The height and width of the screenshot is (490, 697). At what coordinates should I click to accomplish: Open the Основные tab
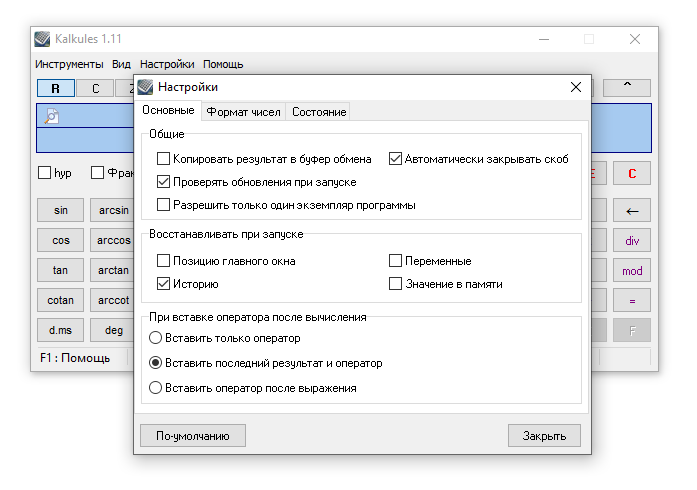pyautogui.click(x=168, y=110)
